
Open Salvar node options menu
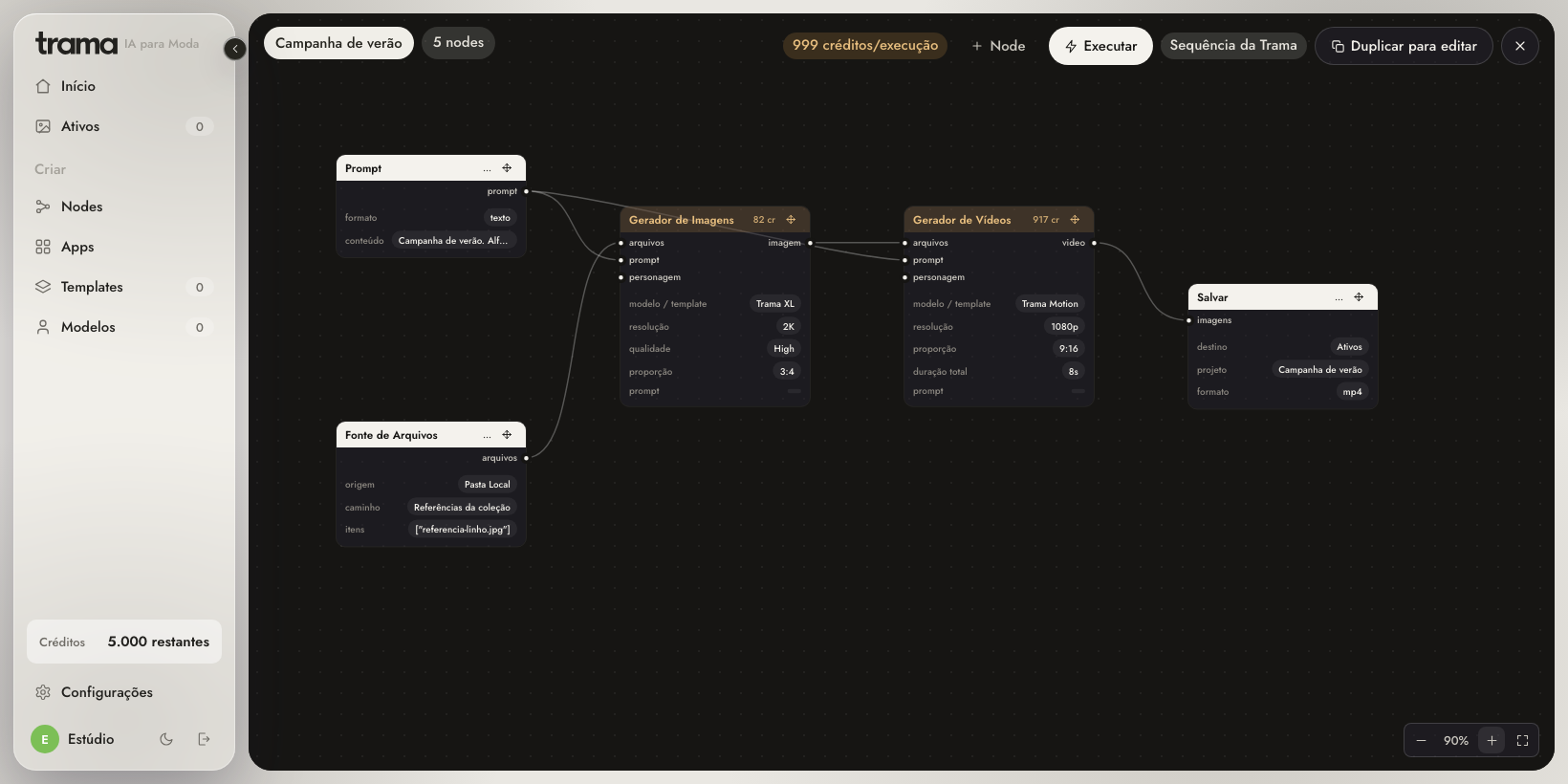(x=1339, y=297)
